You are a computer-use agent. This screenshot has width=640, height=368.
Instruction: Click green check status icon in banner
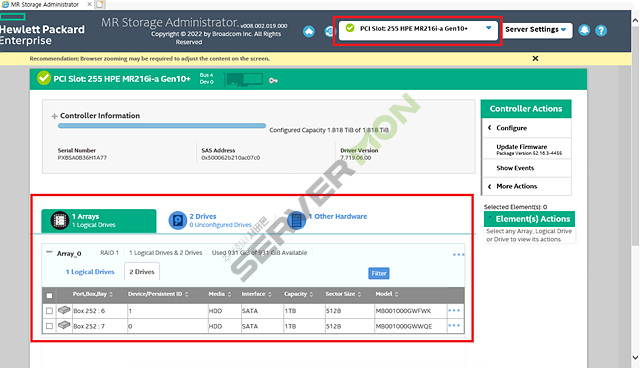pyautogui.click(x=44, y=78)
